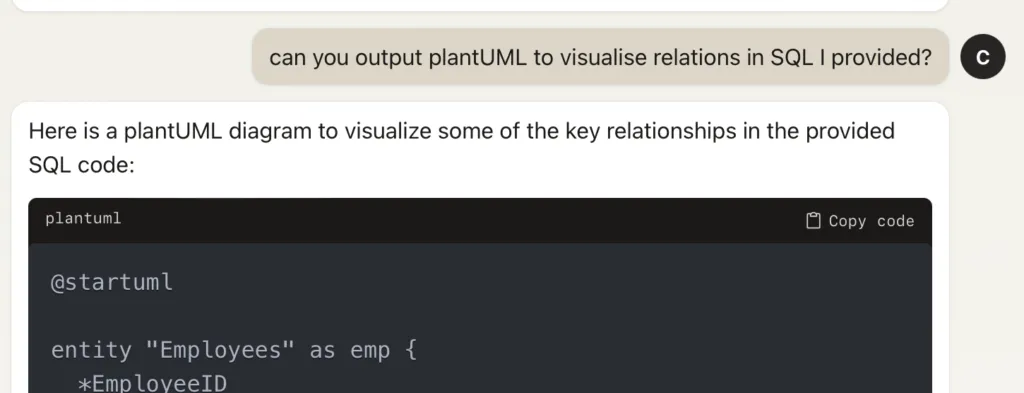Click the previous message card at top edge
The height and width of the screenshot is (393, 1024).
click(x=480, y=5)
